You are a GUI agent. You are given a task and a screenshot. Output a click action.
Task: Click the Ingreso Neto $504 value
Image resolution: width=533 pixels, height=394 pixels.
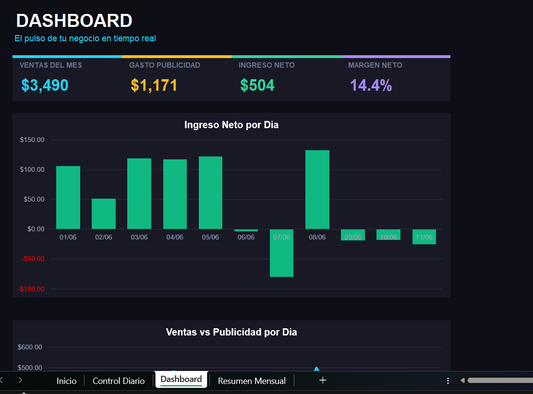(x=257, y=85)
